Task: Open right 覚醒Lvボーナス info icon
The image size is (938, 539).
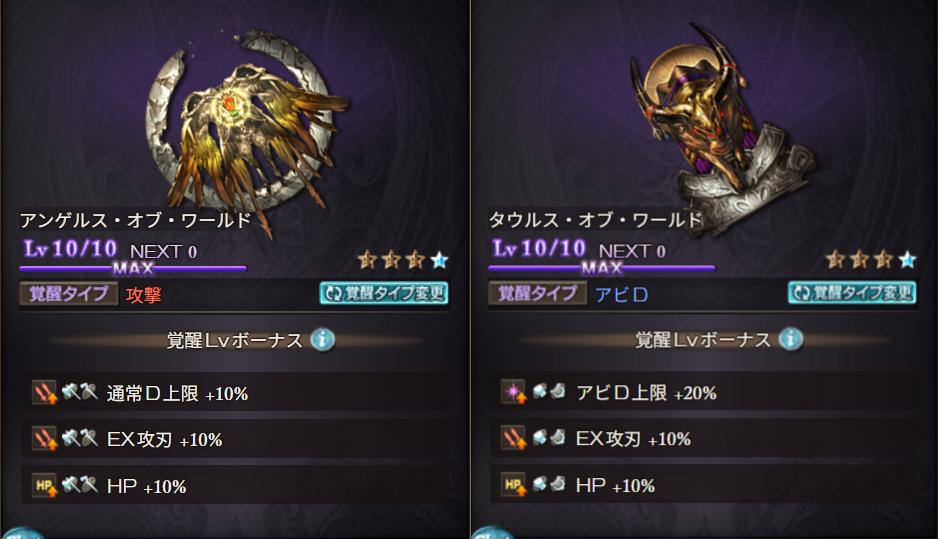Action: (791, 339)
